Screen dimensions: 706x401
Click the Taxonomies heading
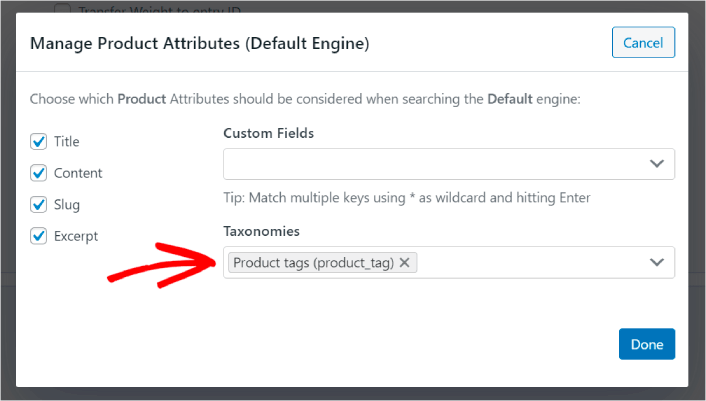click(x=261, y=231)
